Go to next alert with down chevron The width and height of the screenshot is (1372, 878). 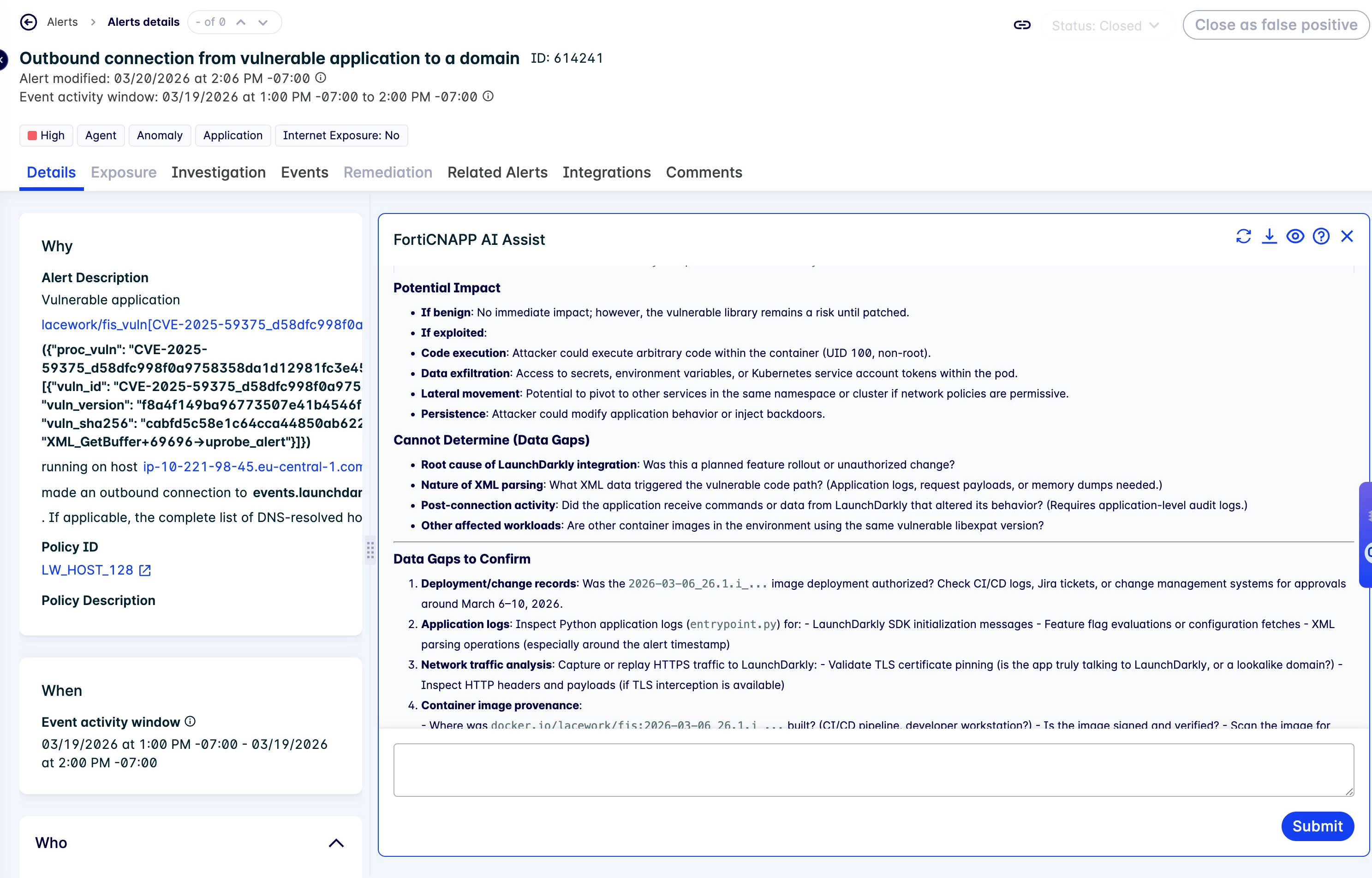263,22
